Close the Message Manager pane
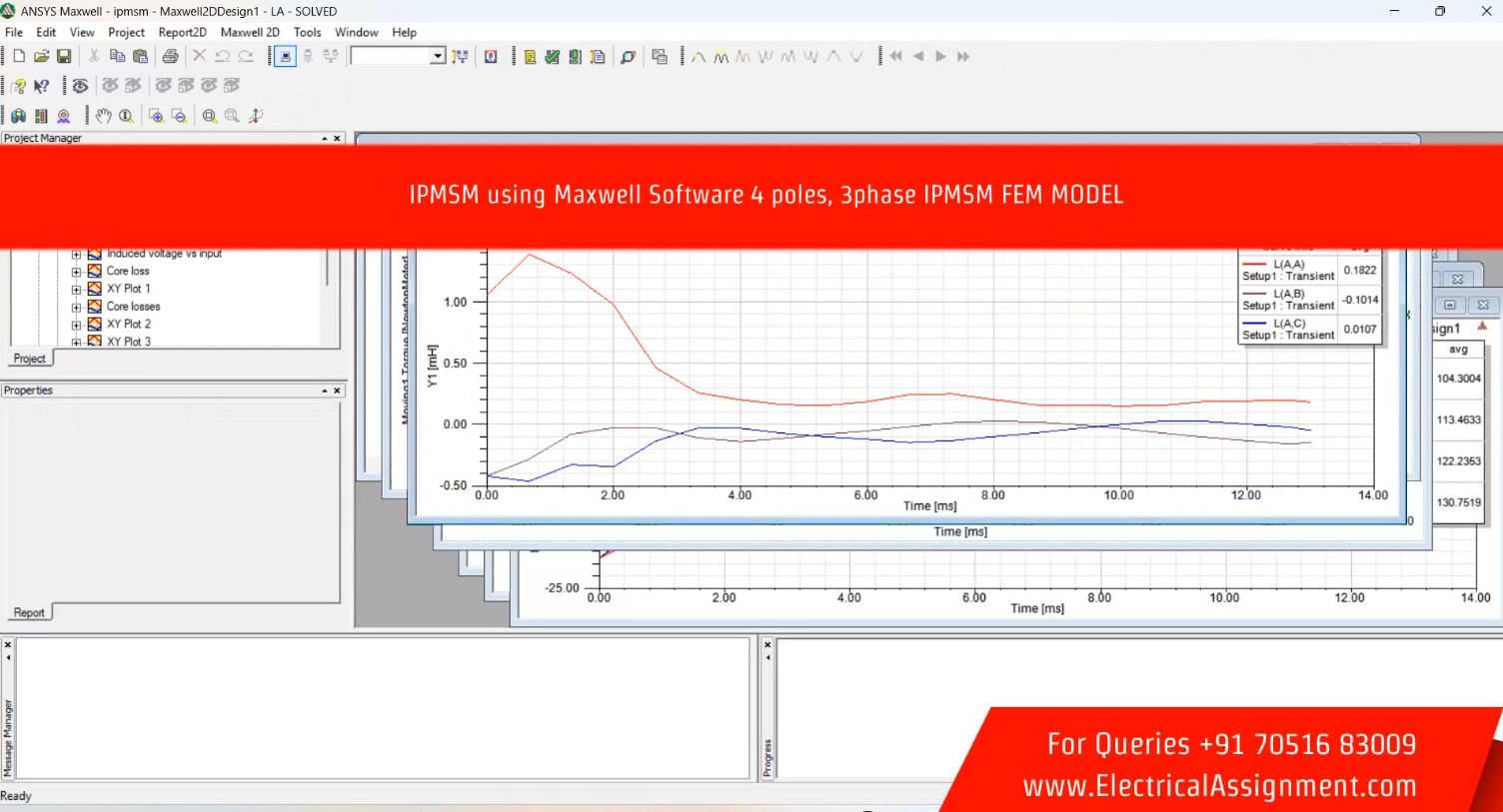The height and width of the screenshot is (812, 1503). point(8,644)
